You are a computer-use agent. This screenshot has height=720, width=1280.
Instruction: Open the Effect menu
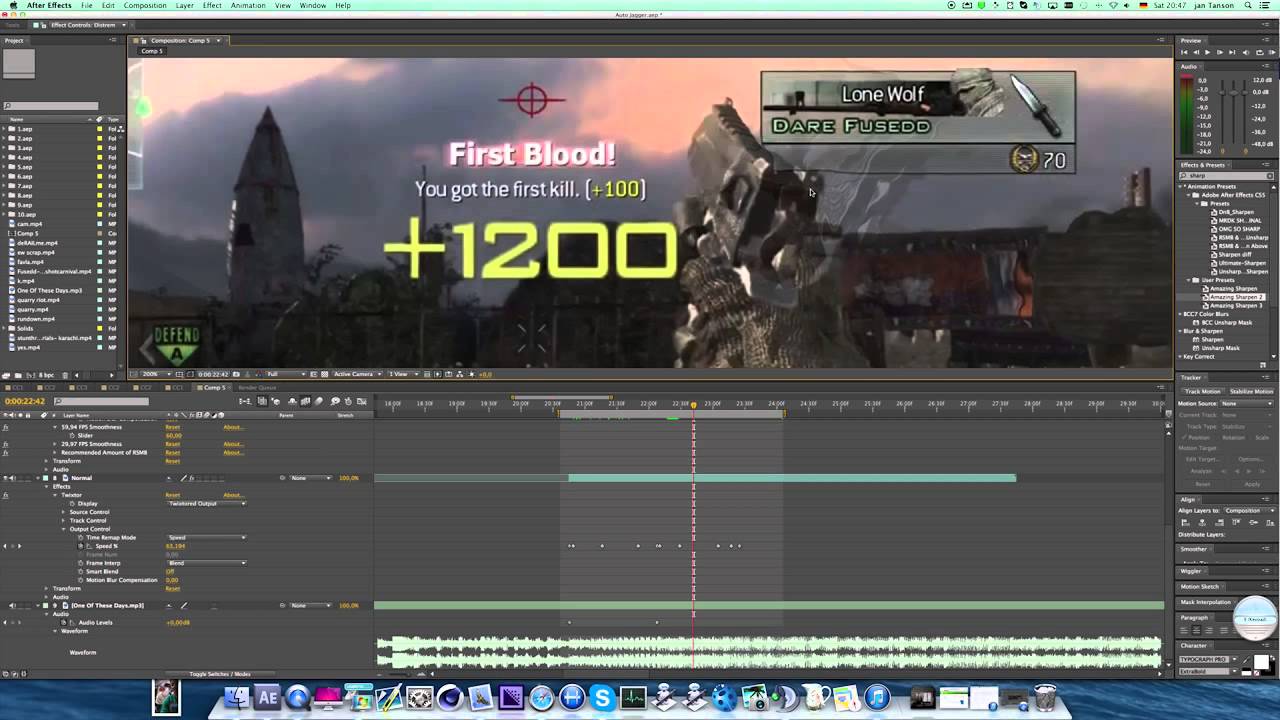tap(212, 5)
